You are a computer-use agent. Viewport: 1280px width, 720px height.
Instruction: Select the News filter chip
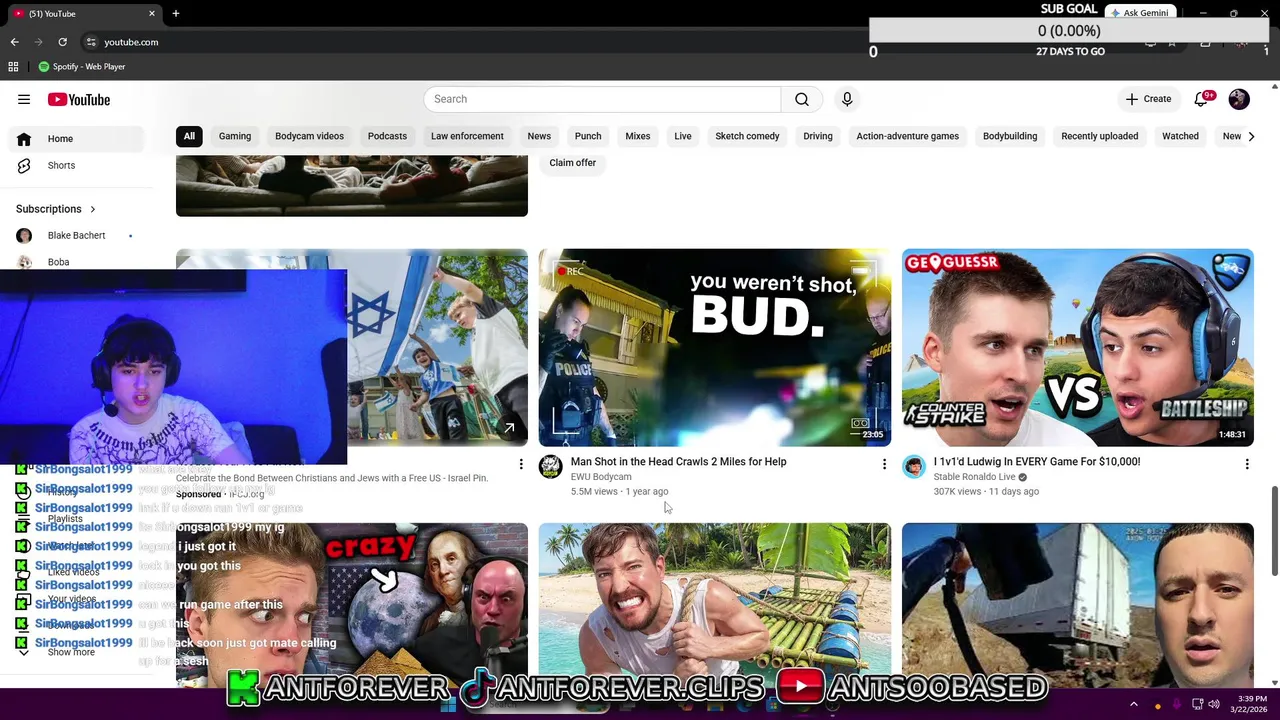(x=539, y=136)
